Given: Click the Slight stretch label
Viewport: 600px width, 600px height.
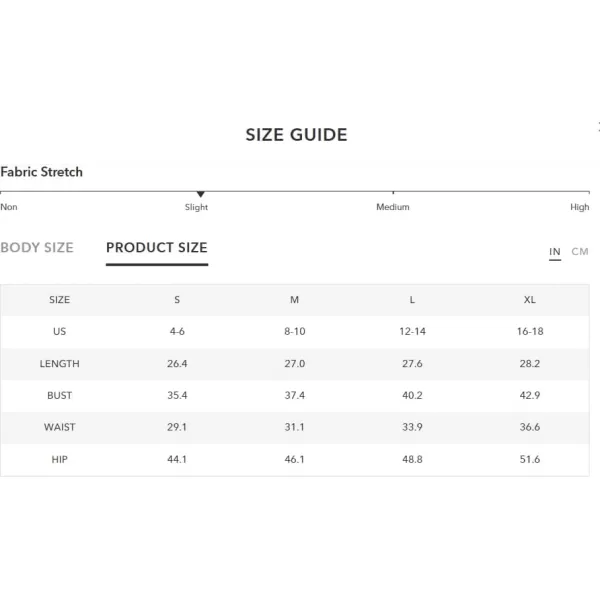Looking at the screenshot, I should [x=196, y=207].
